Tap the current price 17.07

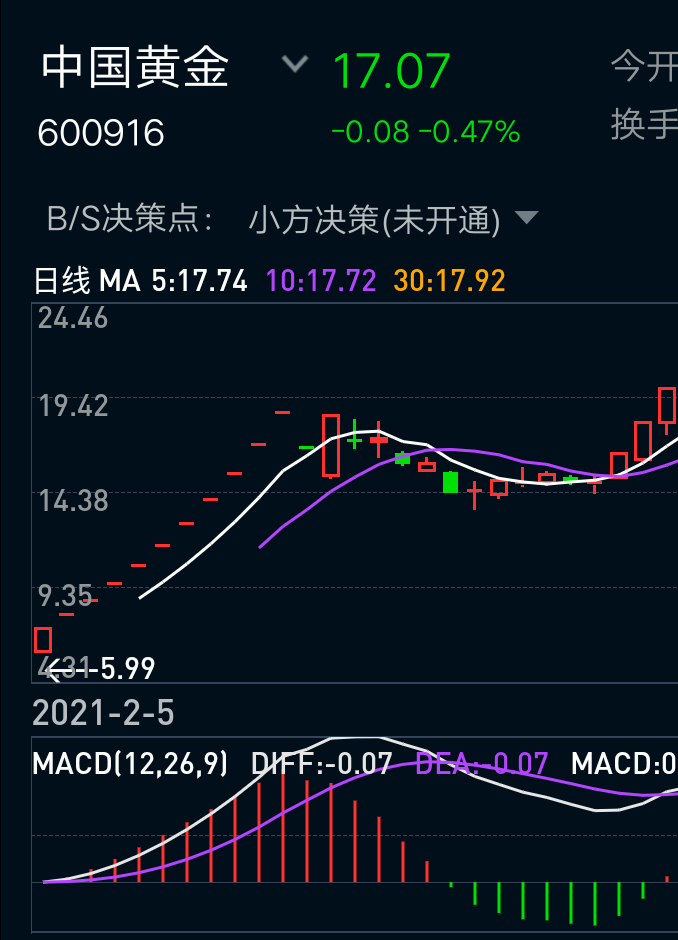391,71
